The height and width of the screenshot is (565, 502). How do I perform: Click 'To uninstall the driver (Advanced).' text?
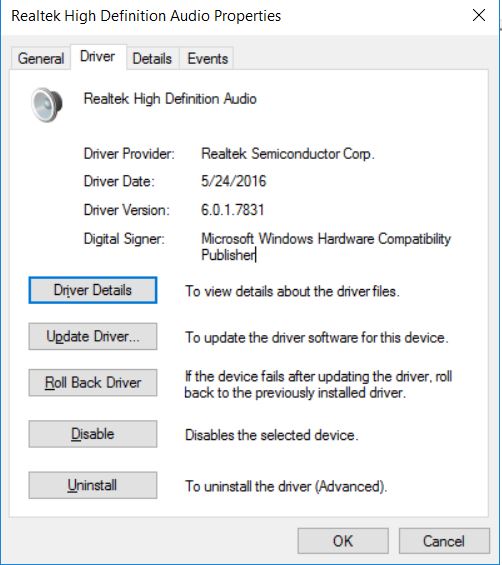click(286, 486)
